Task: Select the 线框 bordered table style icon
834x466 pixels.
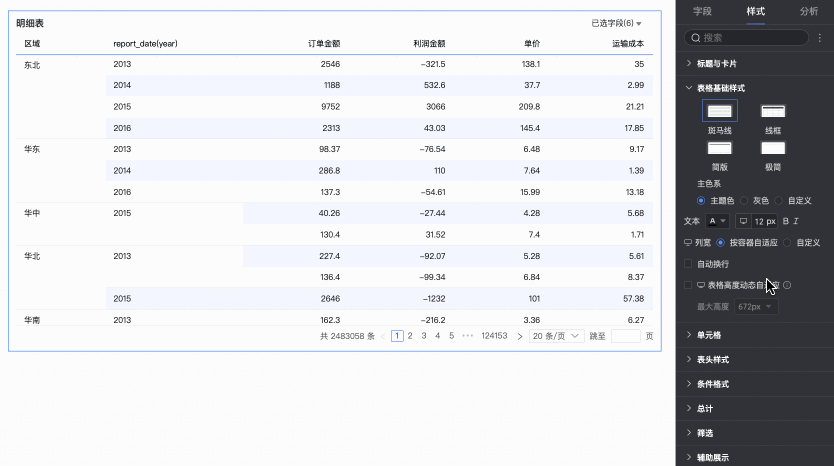Action: pos(773,111)
